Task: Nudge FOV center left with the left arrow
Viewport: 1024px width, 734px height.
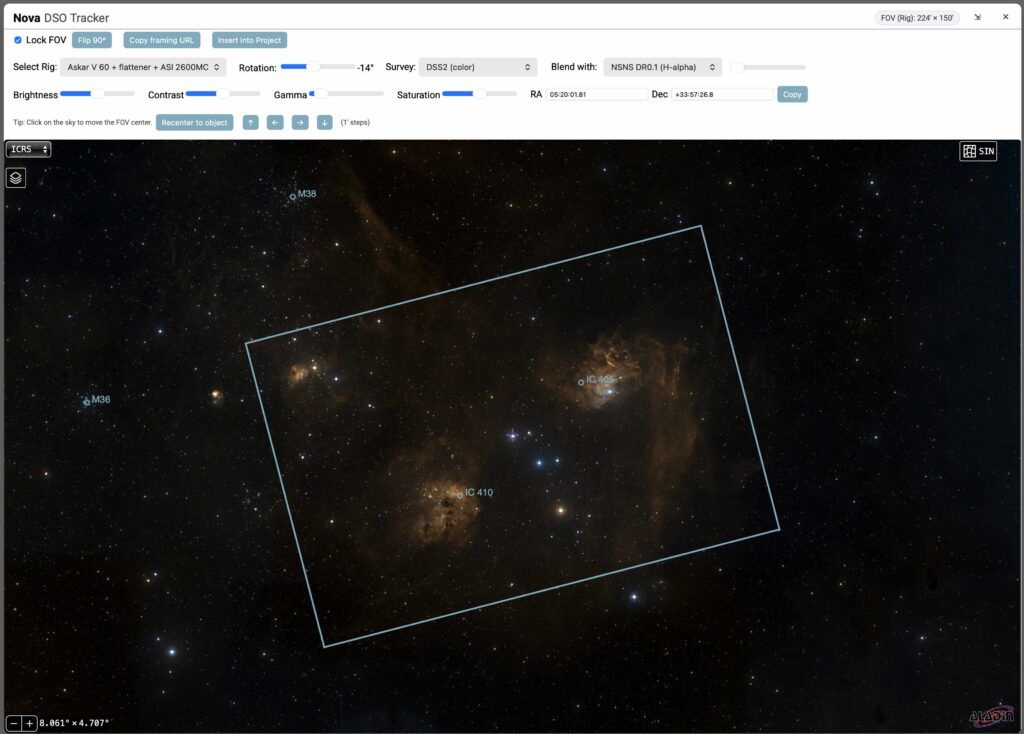Action: 275,122
